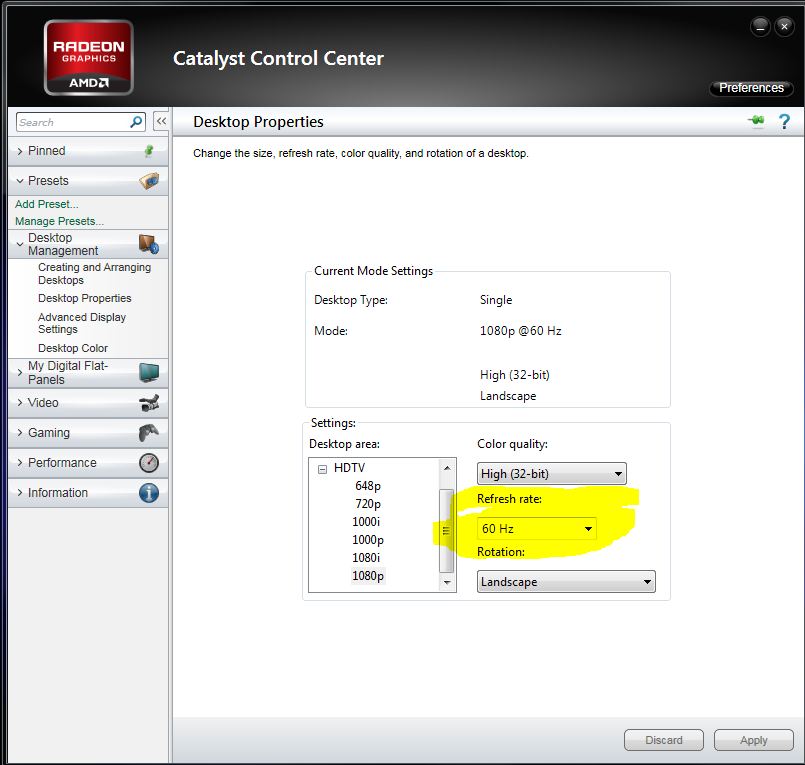Image resolution: width=805 pixels, height=765 pixels.
Task: Pin this page with the green pushpin icon
Action: (756, 121)
